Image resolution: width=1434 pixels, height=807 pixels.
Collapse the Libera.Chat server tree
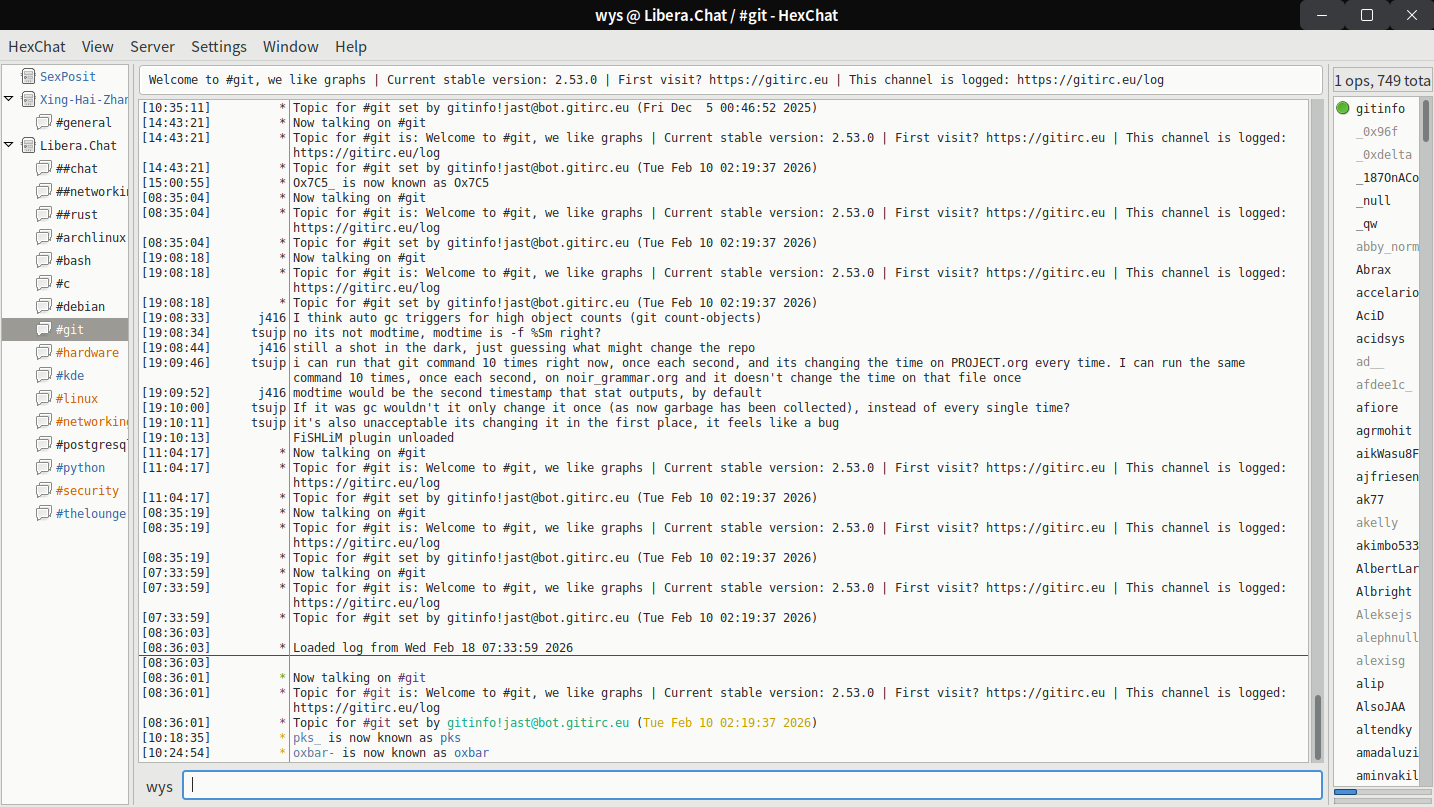(x=9, y=145)
